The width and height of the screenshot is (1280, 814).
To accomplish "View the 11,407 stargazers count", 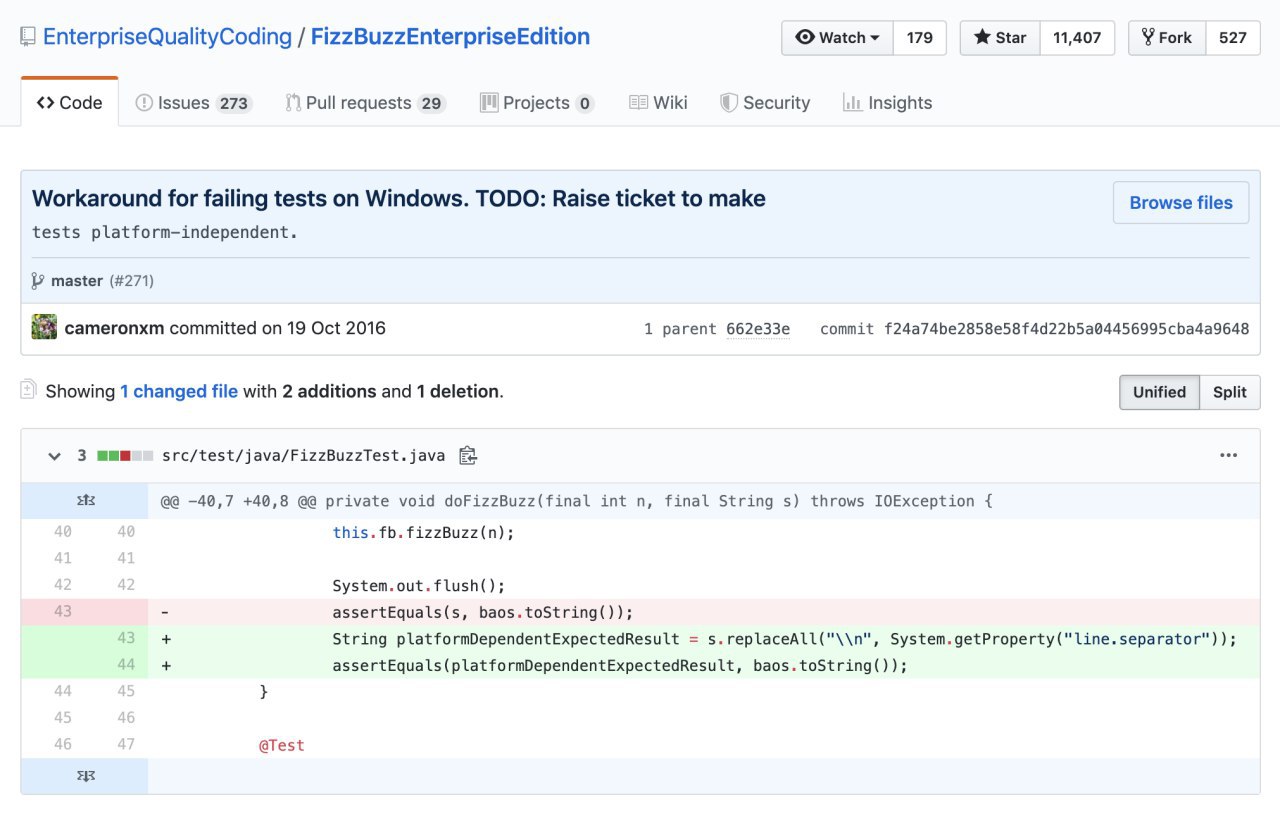I will 1077,38.
